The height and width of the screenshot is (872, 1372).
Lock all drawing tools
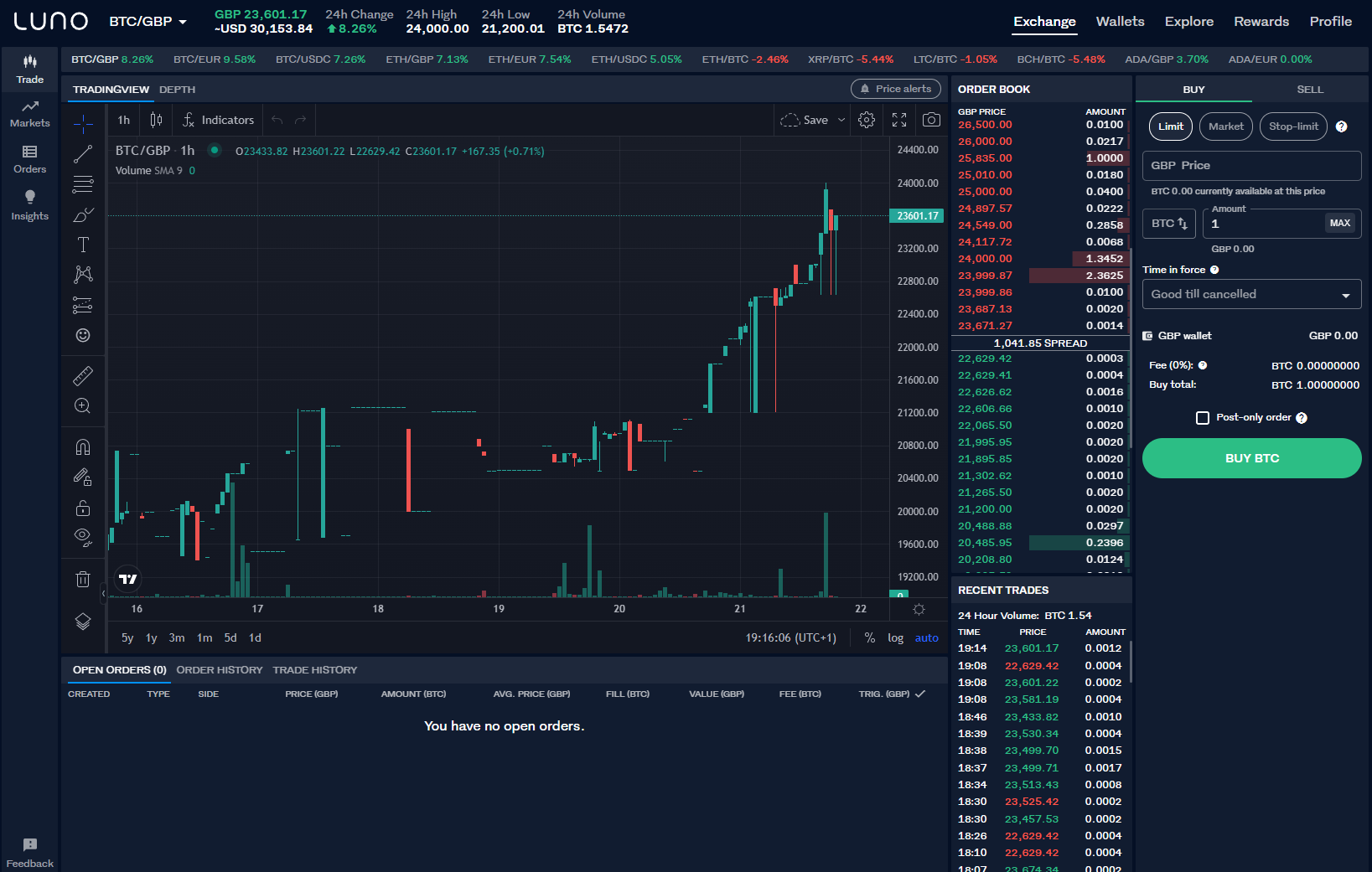pos(83,508)
